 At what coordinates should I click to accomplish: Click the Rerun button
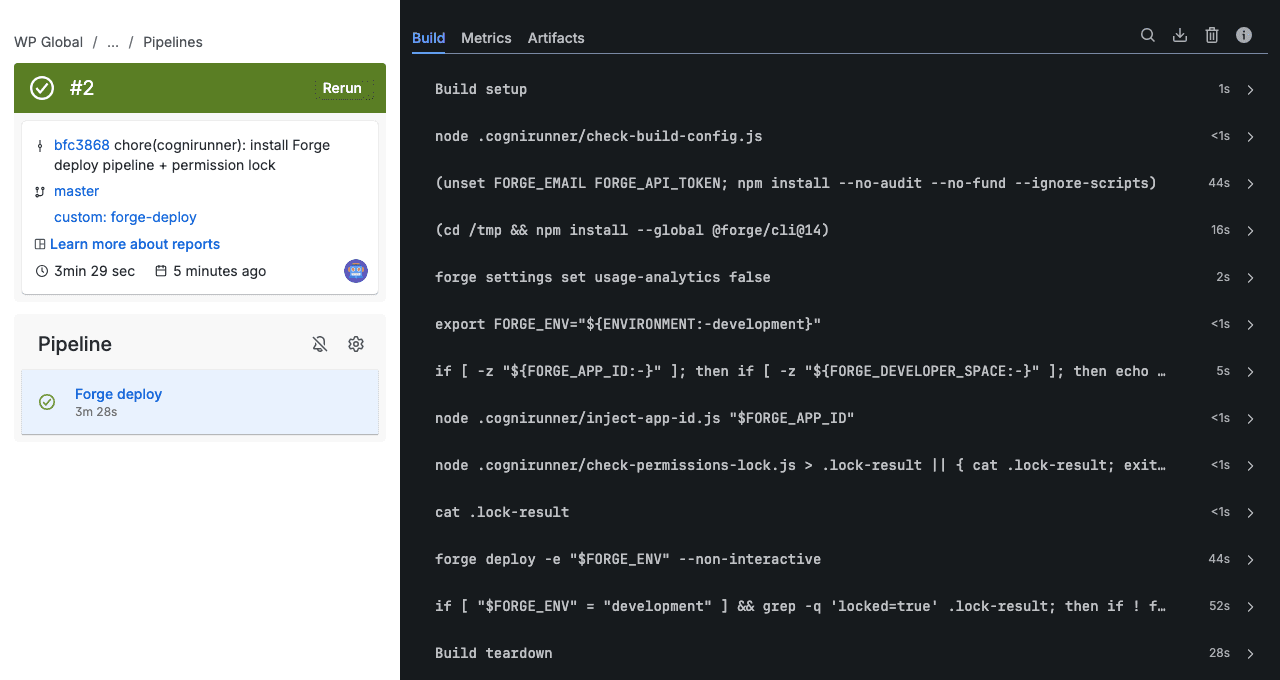coord(342,88)
